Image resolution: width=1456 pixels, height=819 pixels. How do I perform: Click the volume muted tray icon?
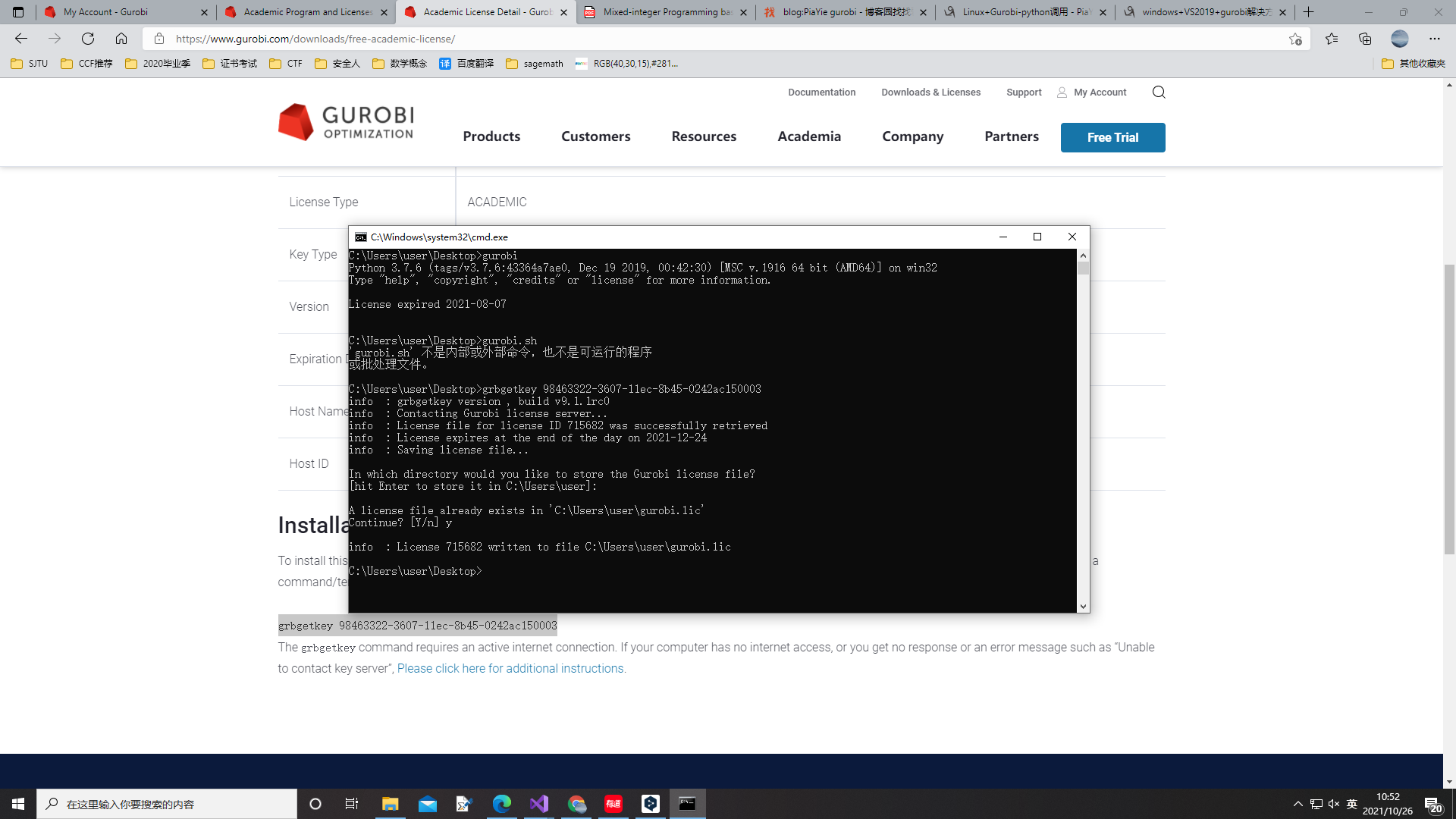1334,804
